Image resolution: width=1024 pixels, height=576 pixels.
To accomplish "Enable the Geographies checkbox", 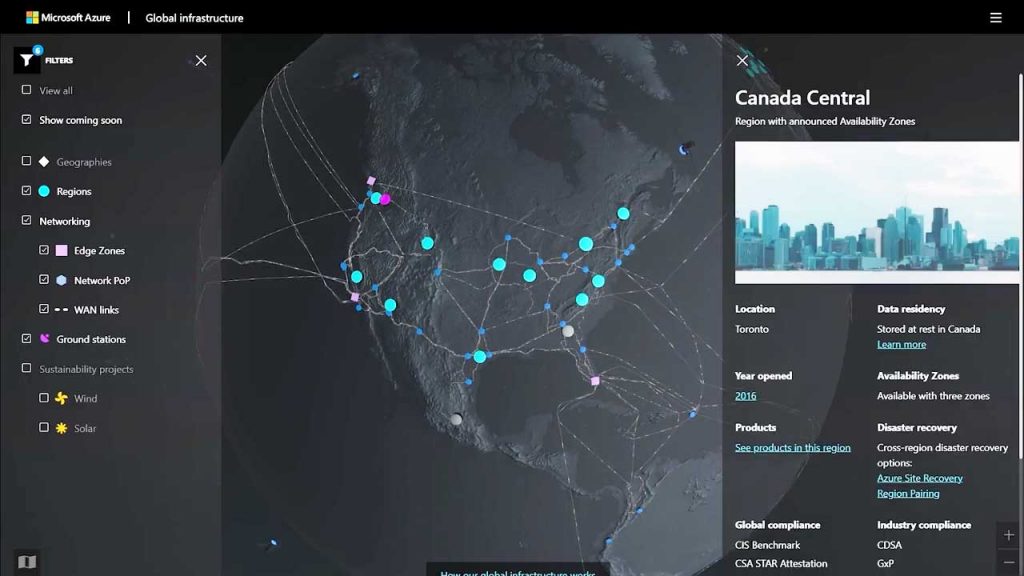I will (26, 161).
